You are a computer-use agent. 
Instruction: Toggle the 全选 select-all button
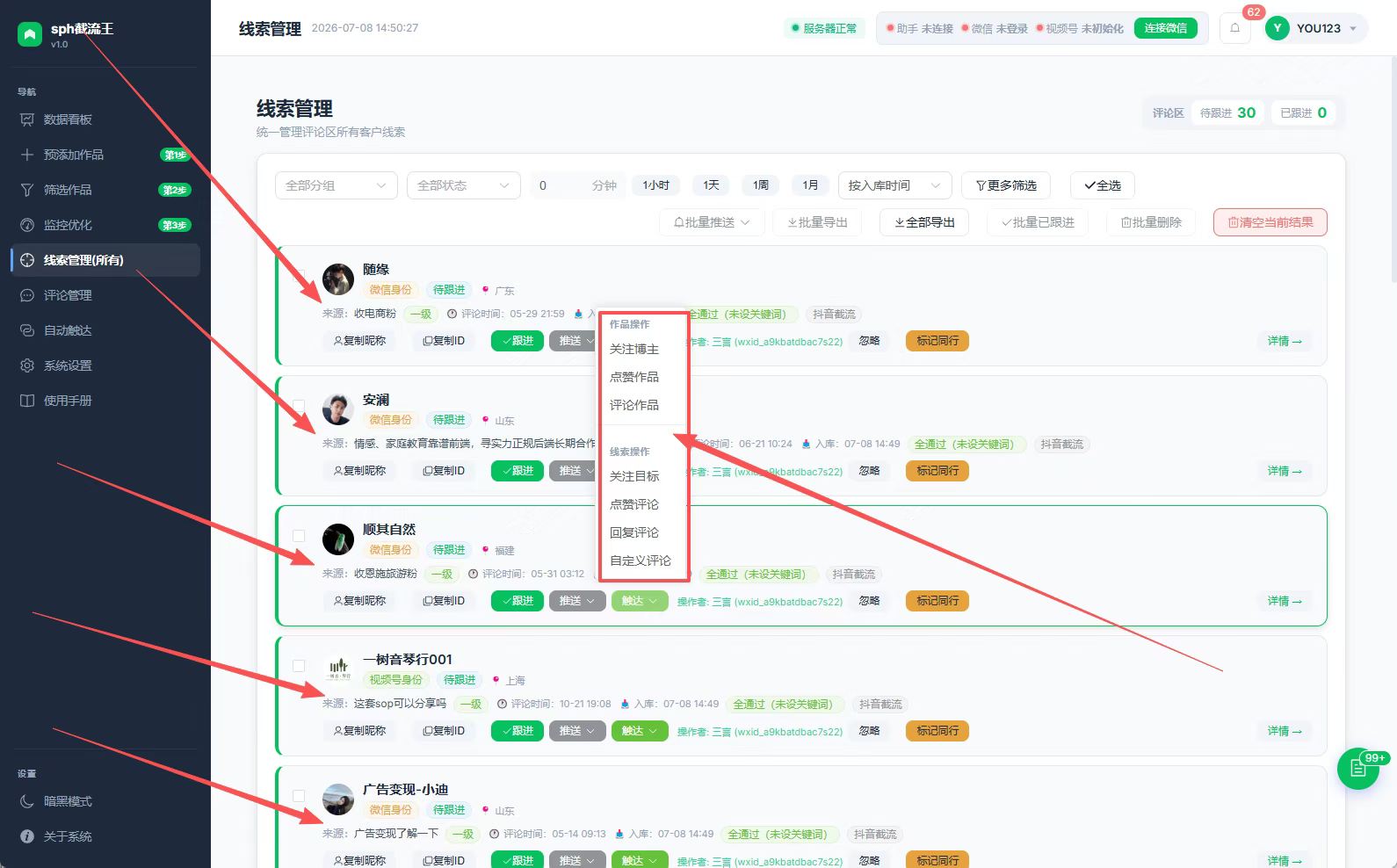click(1103, 185)
